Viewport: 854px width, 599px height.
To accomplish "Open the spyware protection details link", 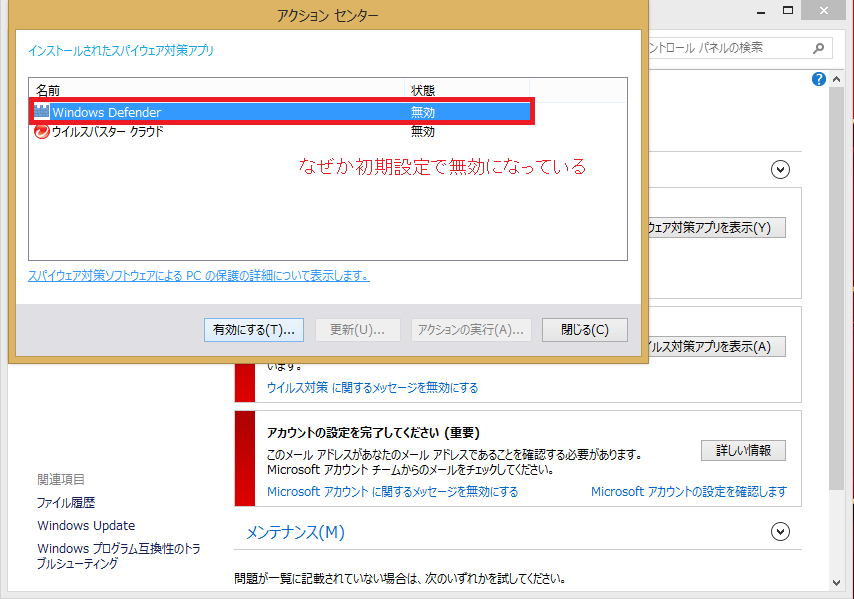I will tap(199, 276).
